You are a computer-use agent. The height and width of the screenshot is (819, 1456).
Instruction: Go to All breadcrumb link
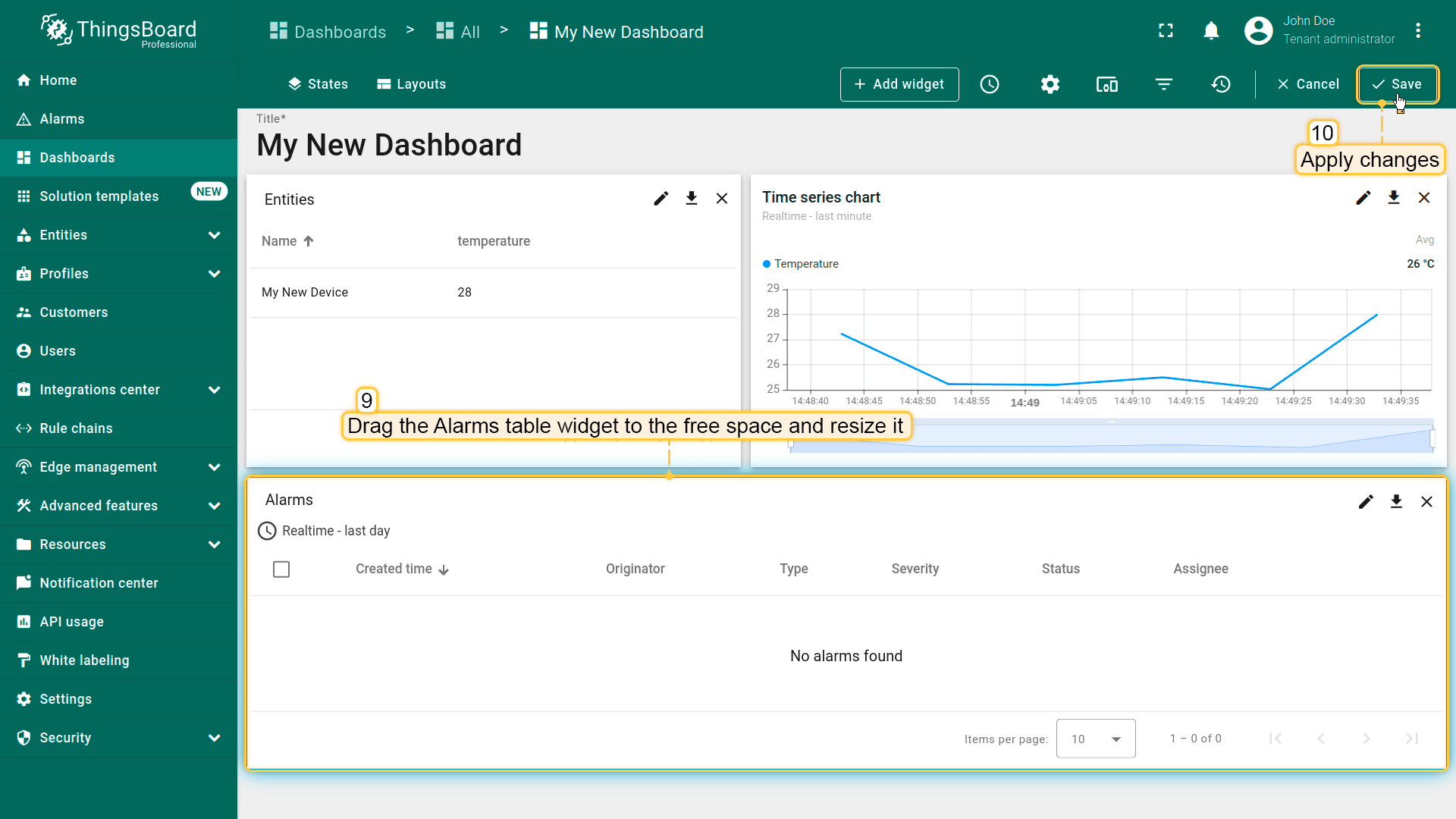tap(458, 32)
